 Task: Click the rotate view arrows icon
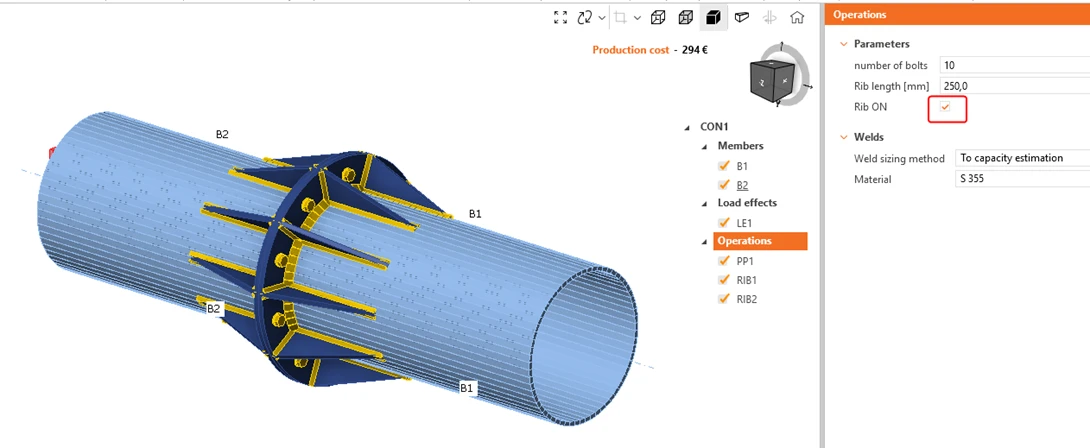coord(585,17)
